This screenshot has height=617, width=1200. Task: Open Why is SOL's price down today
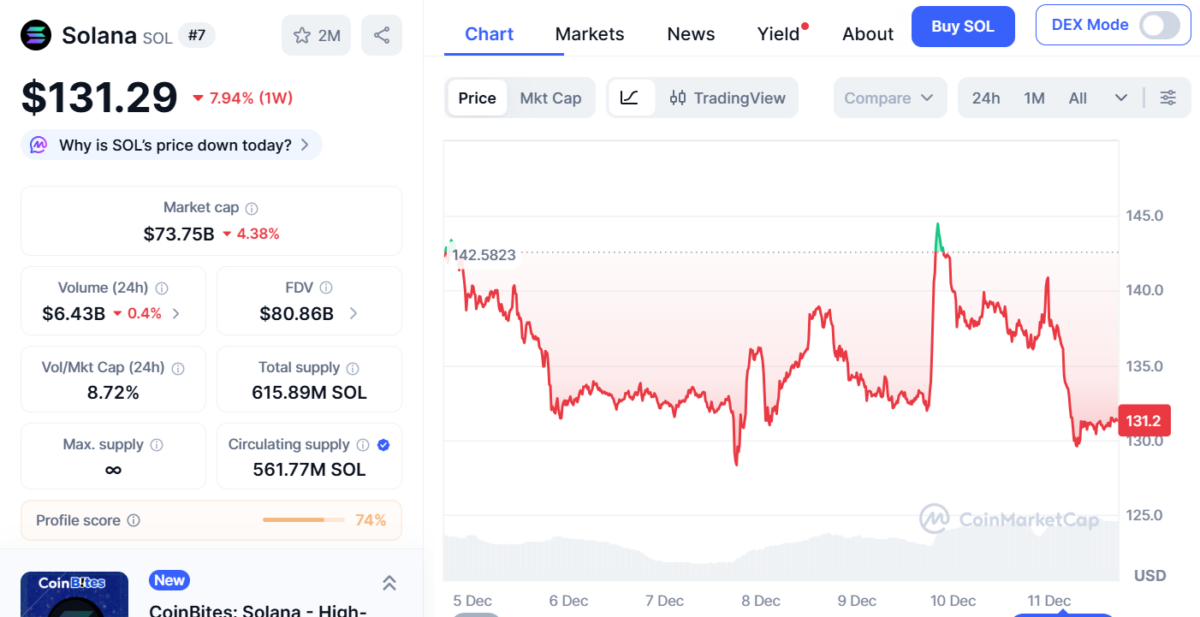point(171,145)
